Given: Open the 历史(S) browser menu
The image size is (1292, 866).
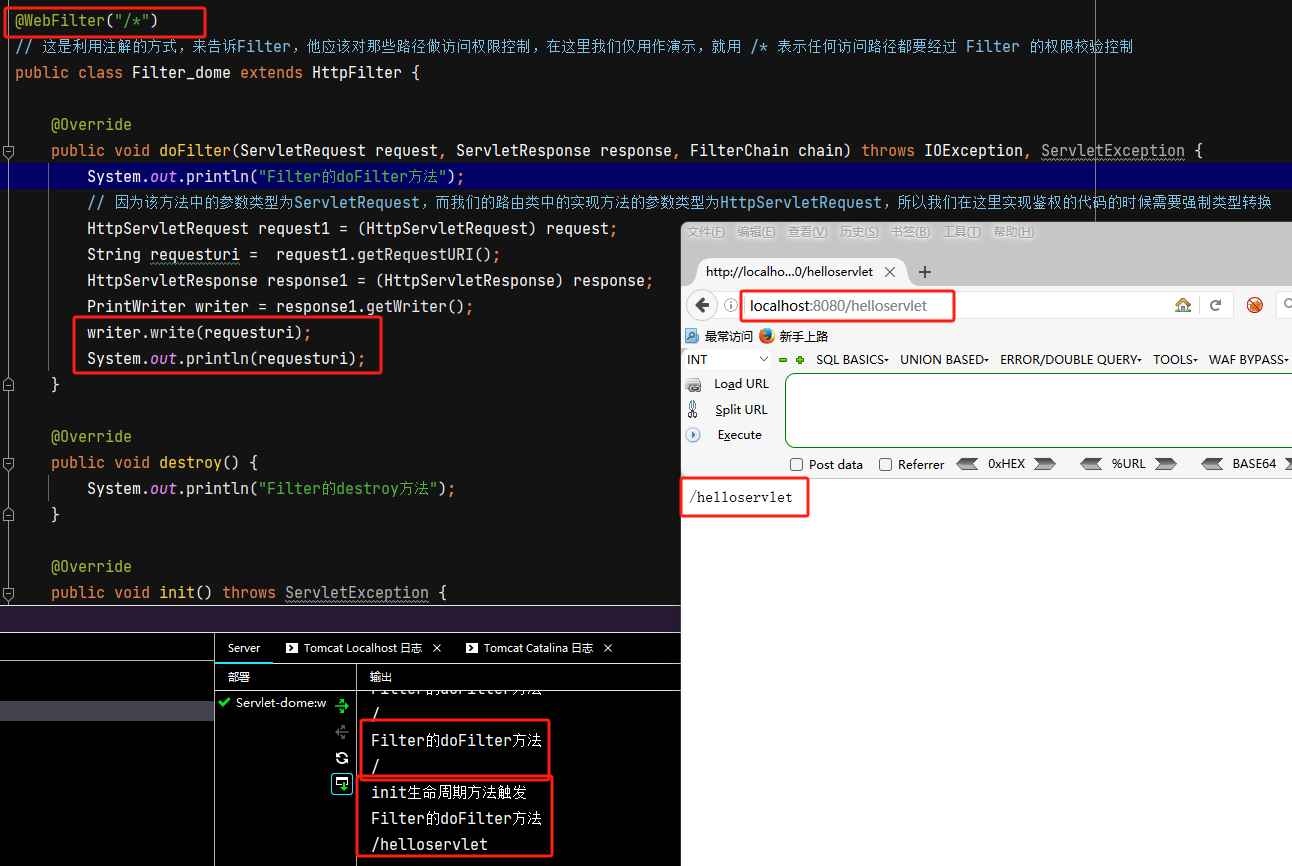Looking at the screenshot, I should (x=858, y=232).
